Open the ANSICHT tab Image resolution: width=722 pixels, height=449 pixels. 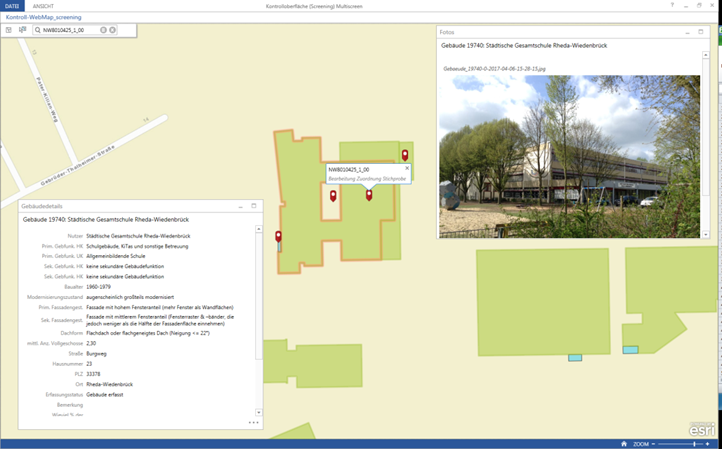click(x=43, y=6)
